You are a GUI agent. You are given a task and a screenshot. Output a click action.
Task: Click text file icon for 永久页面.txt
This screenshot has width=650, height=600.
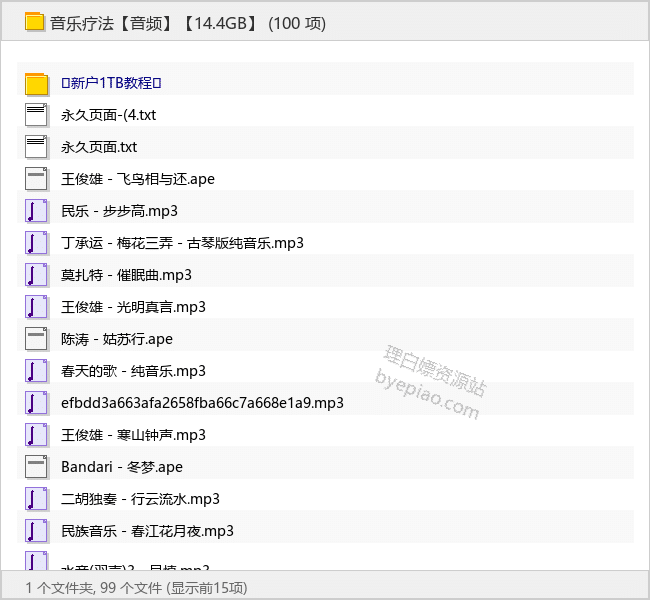coord(36,147)
